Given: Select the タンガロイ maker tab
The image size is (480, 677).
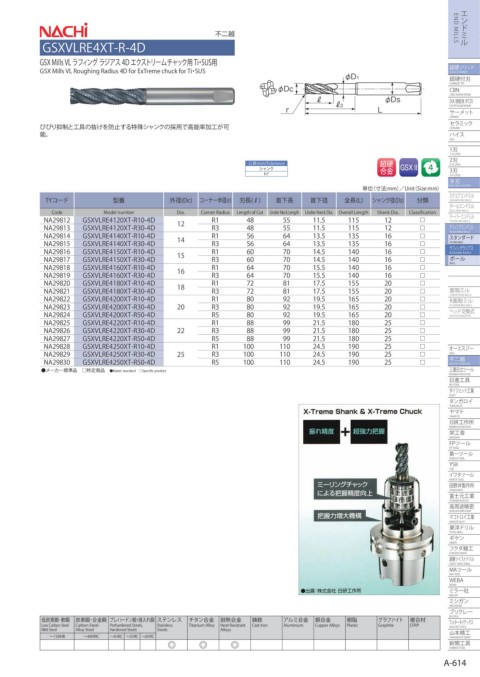Looking at the screenshot, I should [464, 402].
